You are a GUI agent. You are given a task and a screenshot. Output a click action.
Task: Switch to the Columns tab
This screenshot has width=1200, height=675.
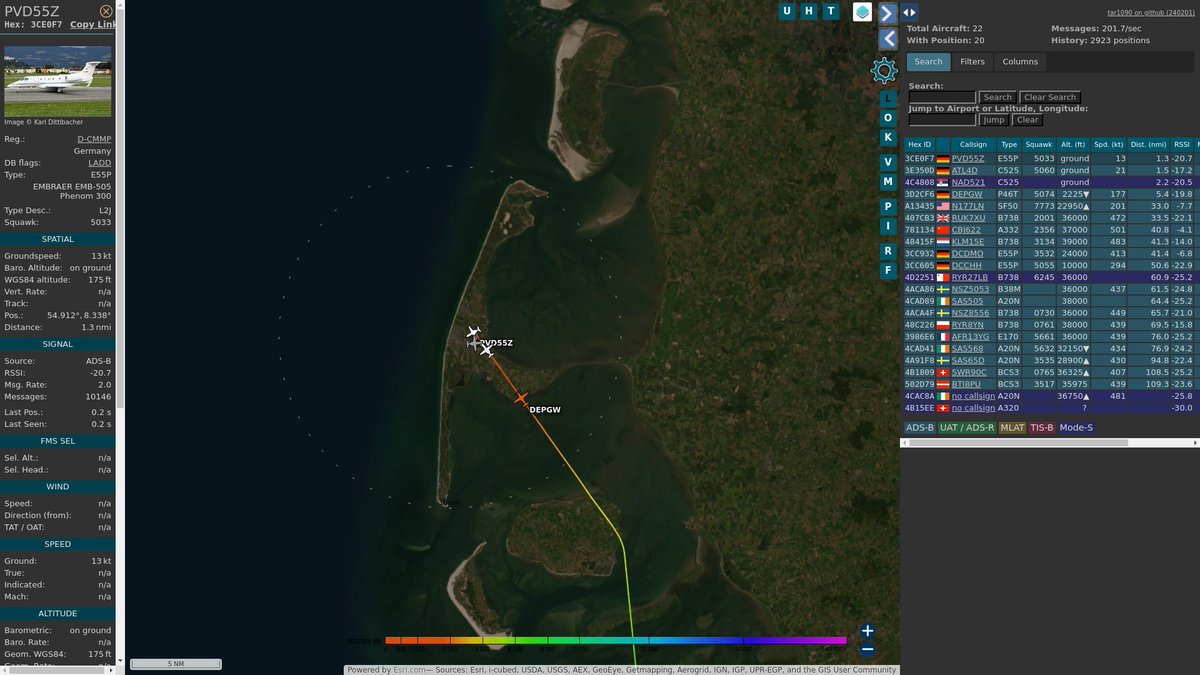(1020, 62)
